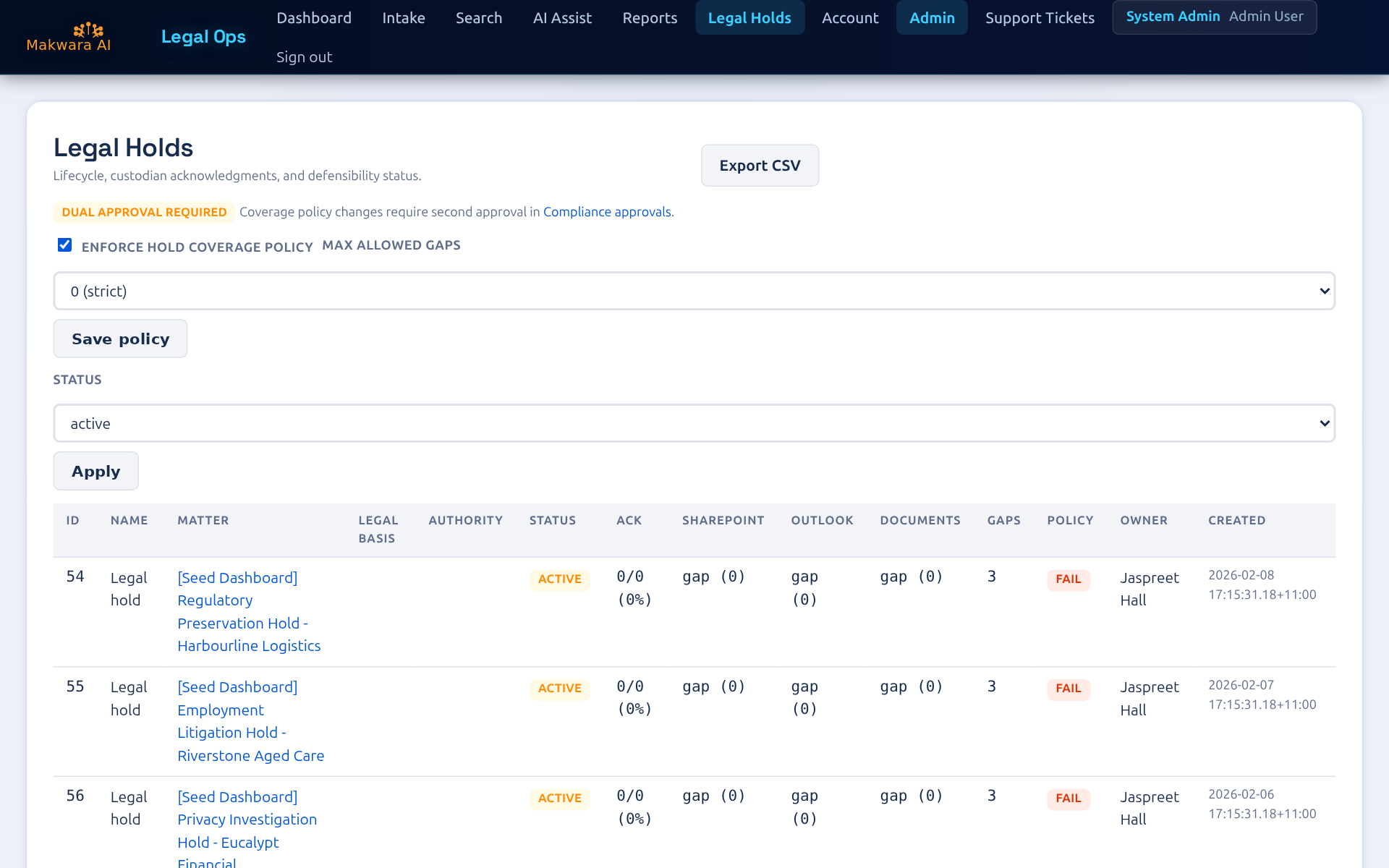
Task: Click the Apply filter button
Action: click(95, 471)
